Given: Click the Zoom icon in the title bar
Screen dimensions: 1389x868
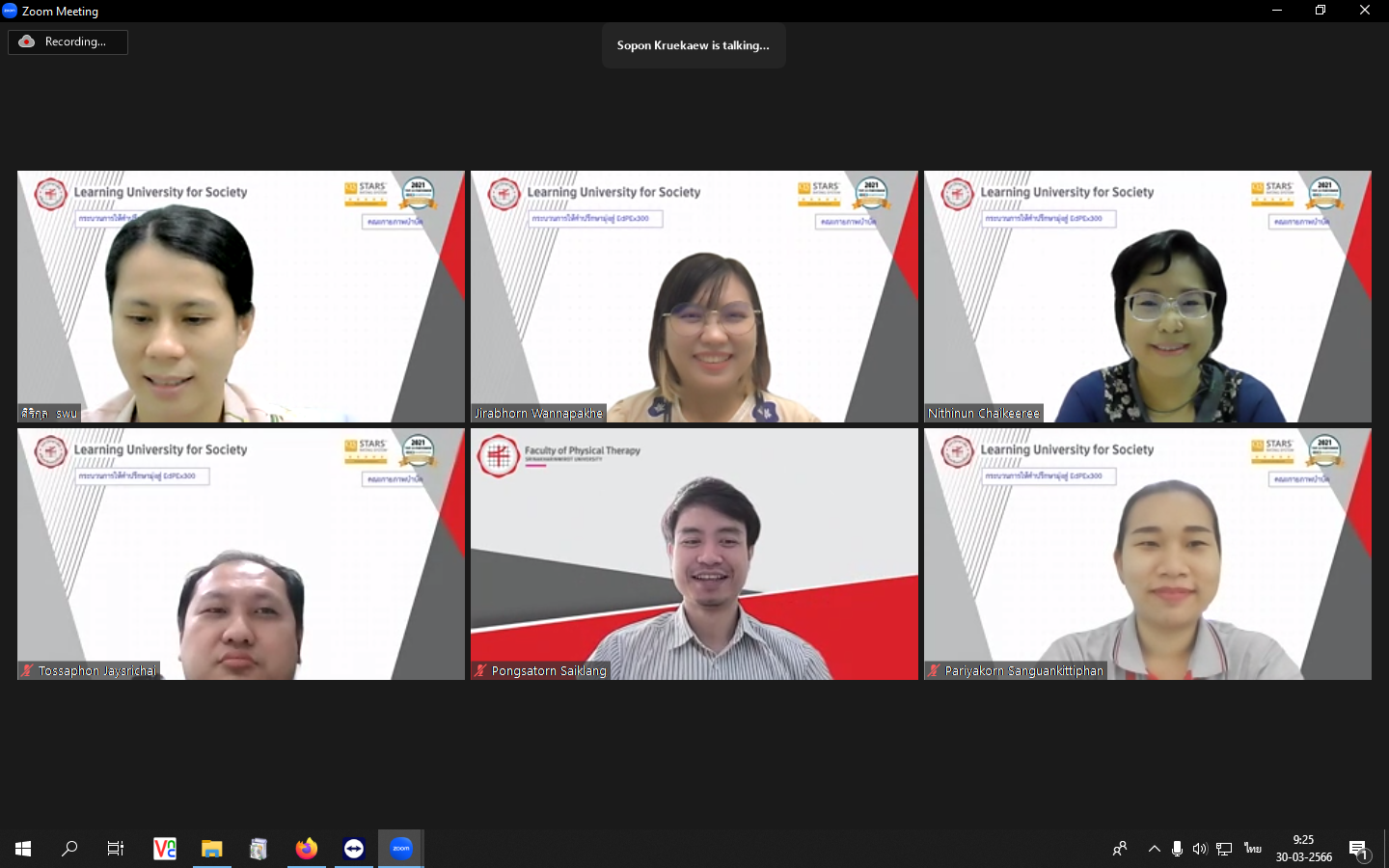Looking at the screenshot, I should (10, 11).
